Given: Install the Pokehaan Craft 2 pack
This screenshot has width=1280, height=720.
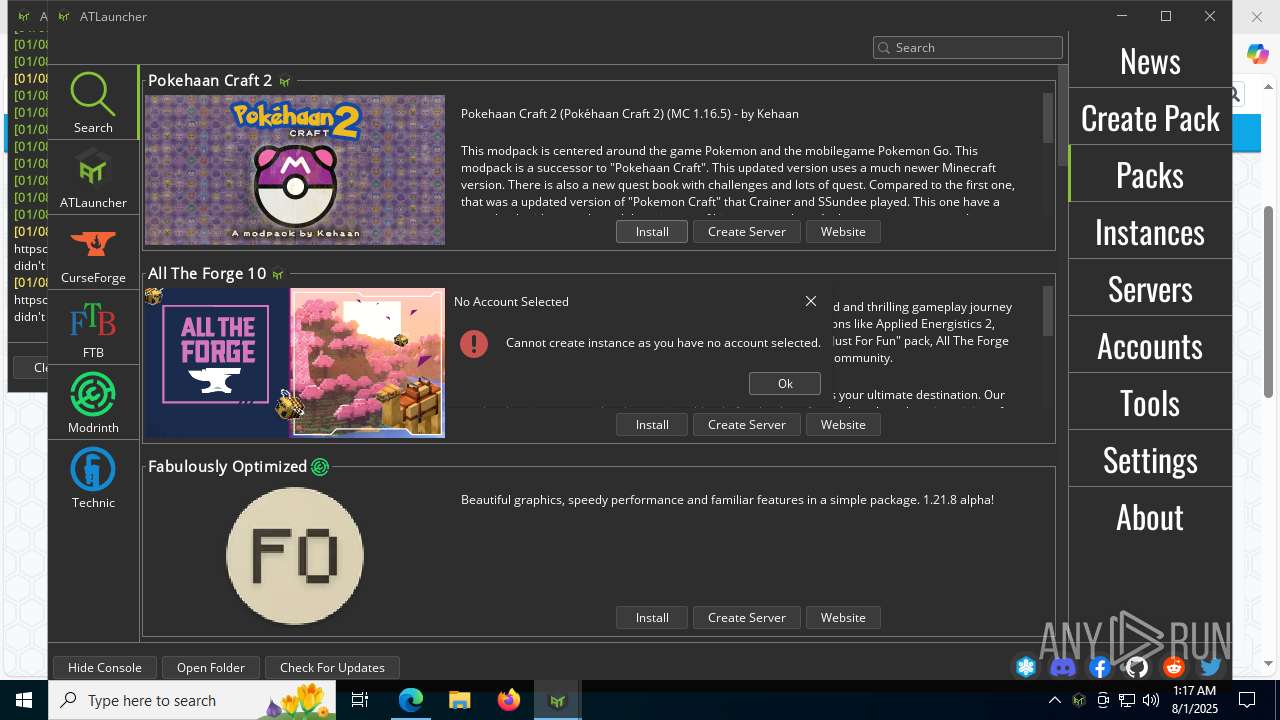Looking at the screenshot, I should pyautogui.click(x=652, y=231).
